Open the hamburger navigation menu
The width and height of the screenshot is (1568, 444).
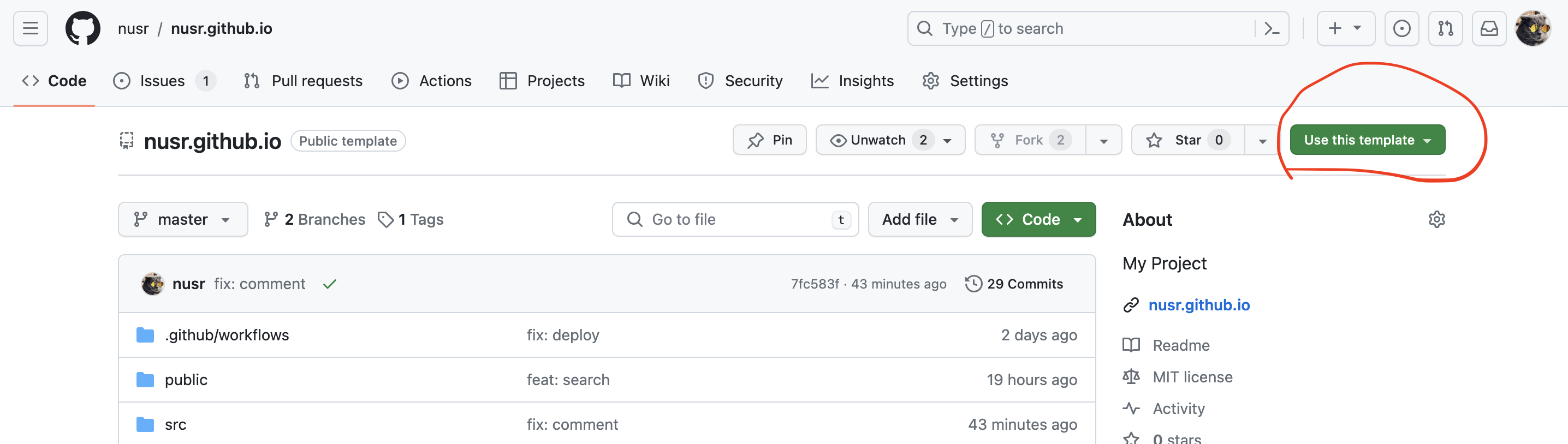(31, 28)
